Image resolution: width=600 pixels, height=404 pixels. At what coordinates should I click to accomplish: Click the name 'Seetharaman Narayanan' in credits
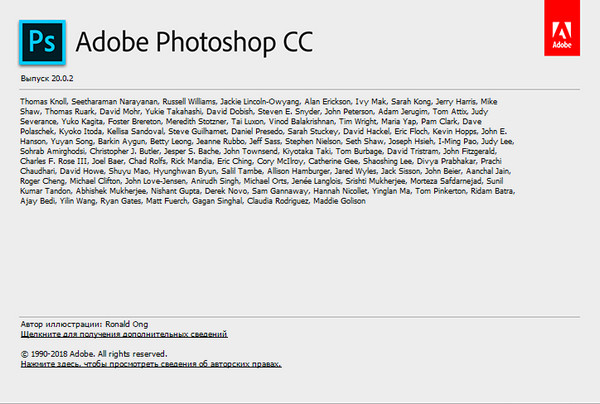114,101
